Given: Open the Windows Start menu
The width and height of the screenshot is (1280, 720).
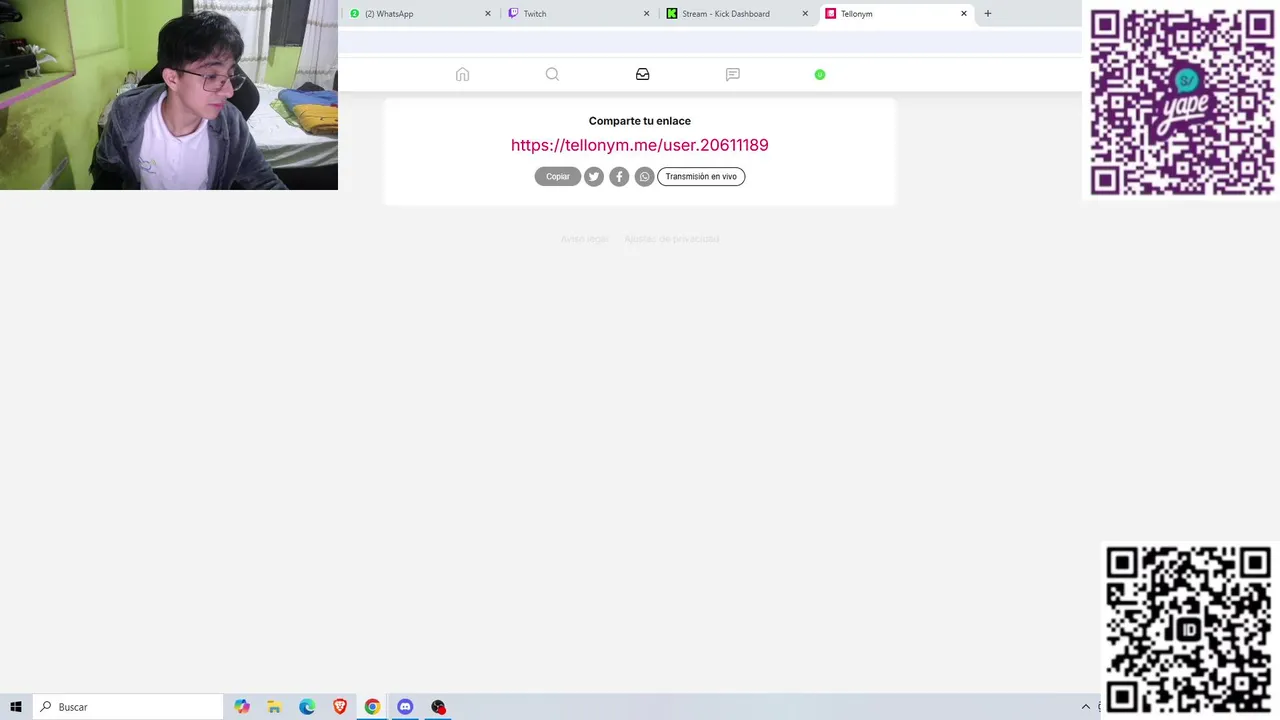Looking at the screenshot, I should (16, 707).
